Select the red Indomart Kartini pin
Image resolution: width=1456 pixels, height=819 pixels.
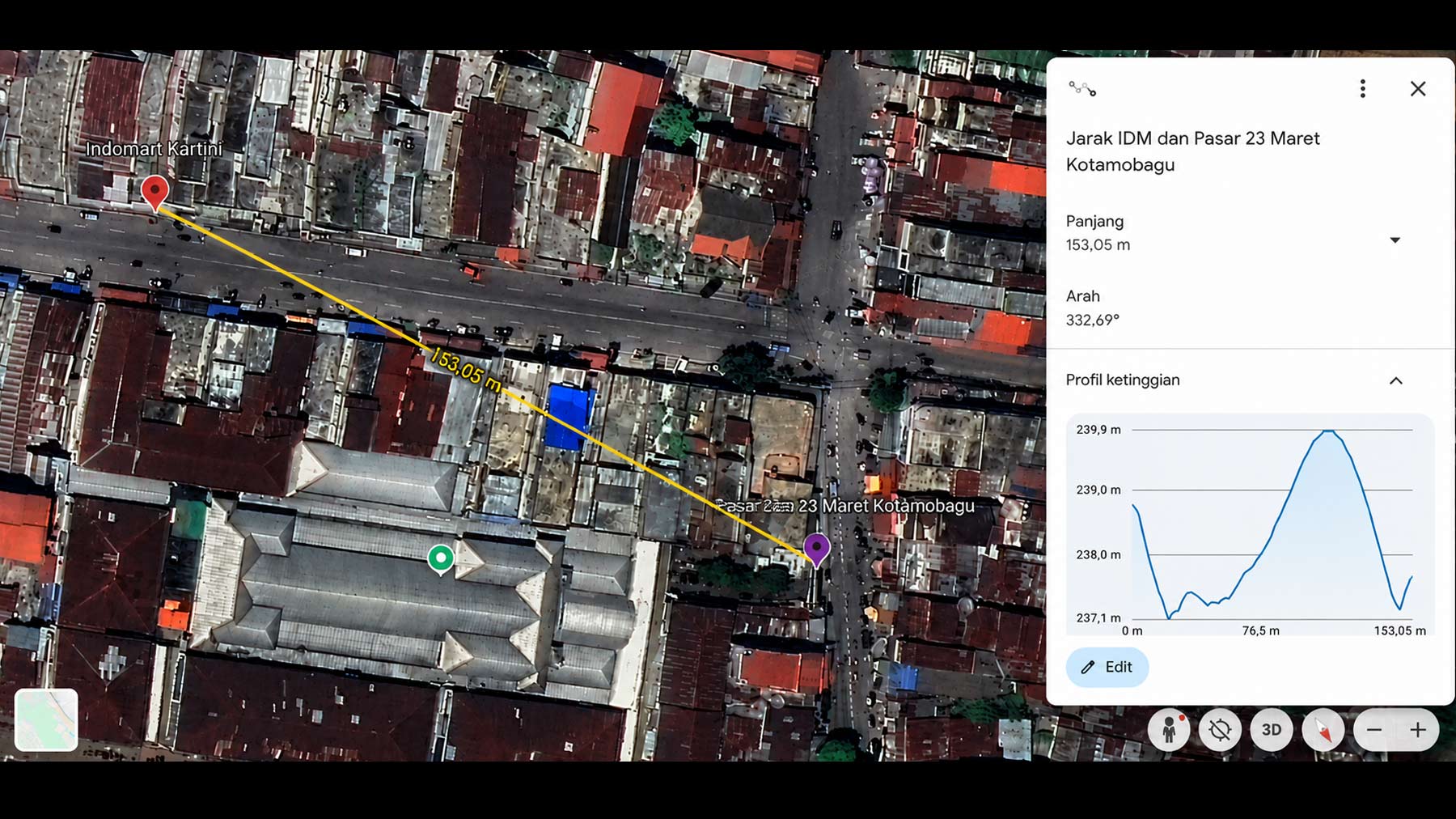(154, 193)
